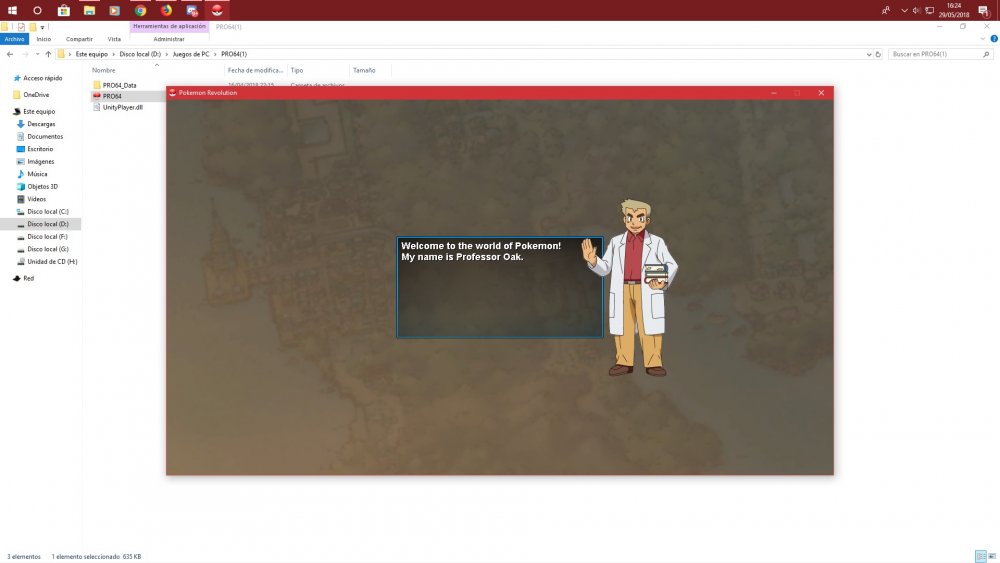The width and height of the screenshot is (1000, 563).
Task: Refresh the current folder view
Action: pos(877,54)
